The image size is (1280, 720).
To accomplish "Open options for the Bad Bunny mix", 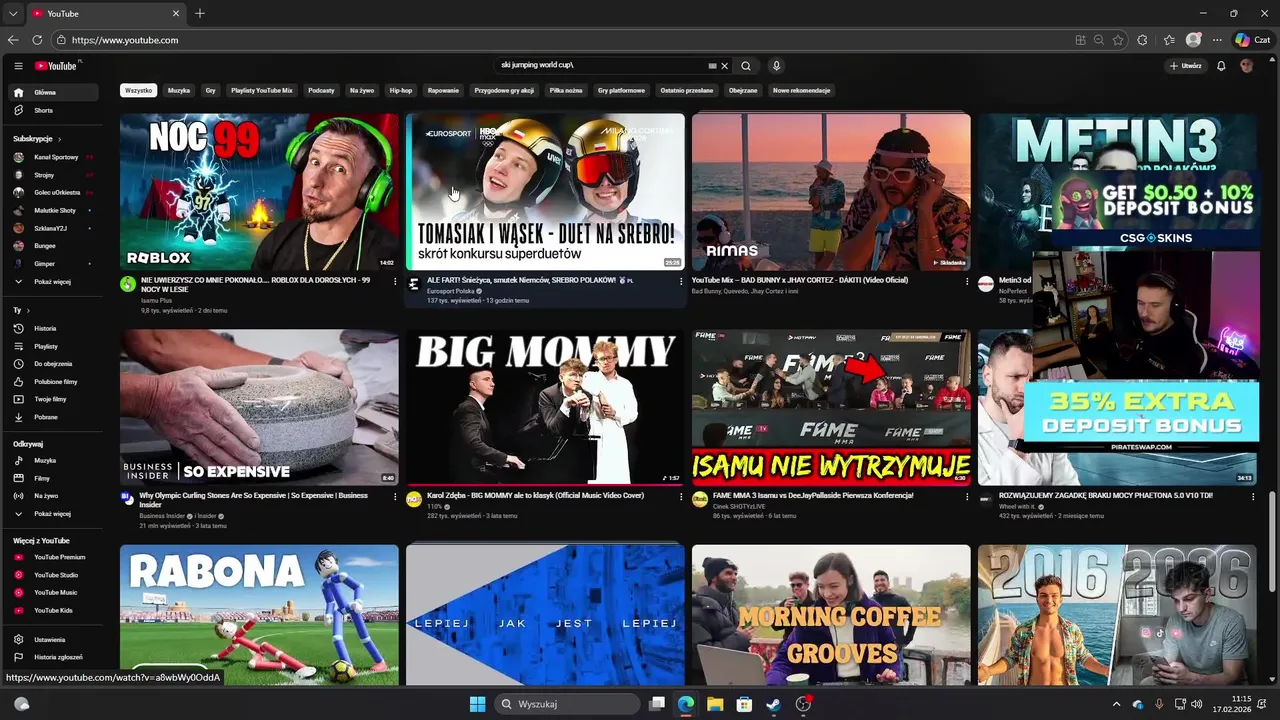I will [x=967, y=282].
